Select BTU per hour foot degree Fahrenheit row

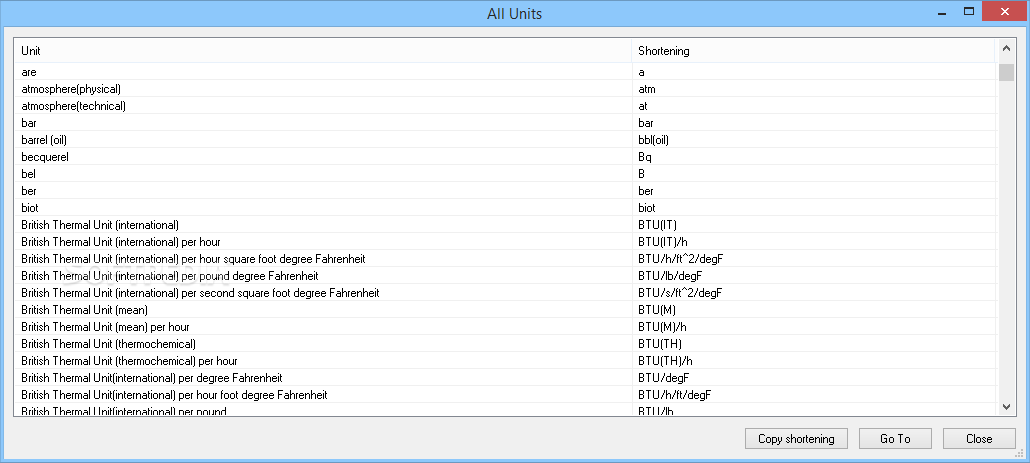point(504,396)
